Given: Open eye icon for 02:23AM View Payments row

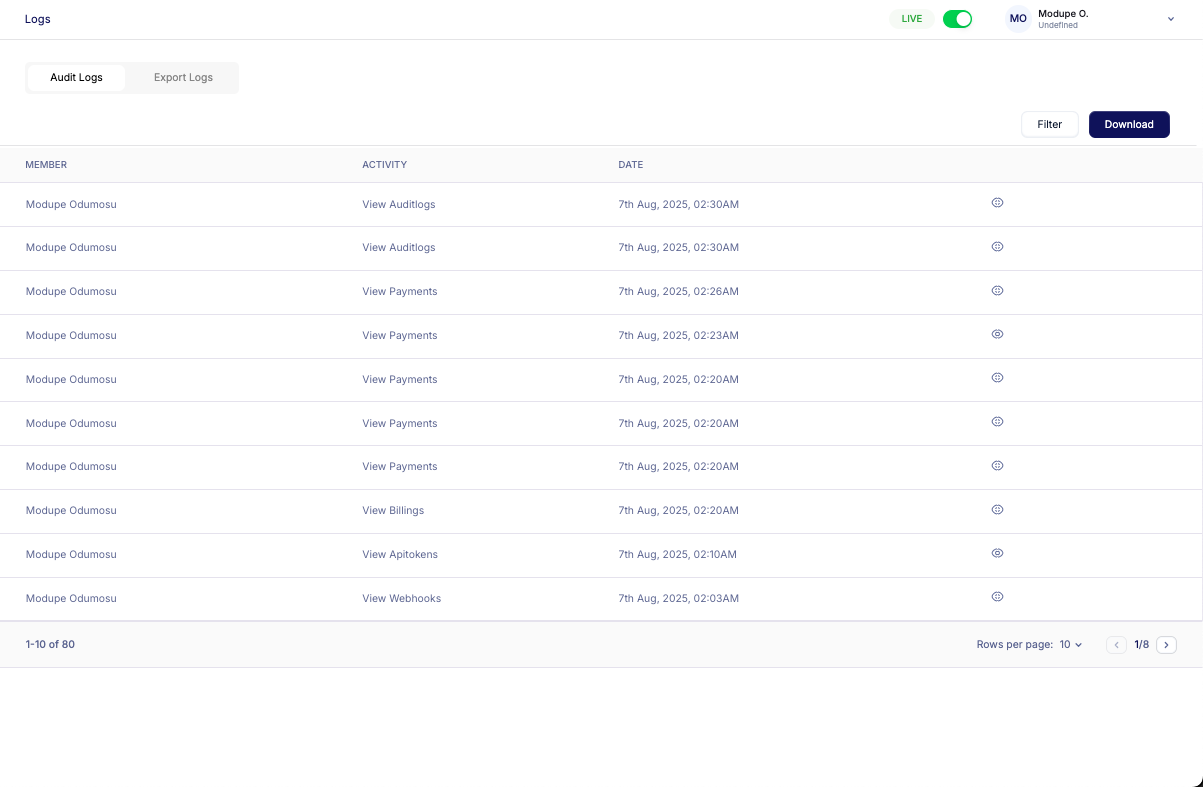Looking at the screenshot, I should pyautogui.click(x=997, y=334).
